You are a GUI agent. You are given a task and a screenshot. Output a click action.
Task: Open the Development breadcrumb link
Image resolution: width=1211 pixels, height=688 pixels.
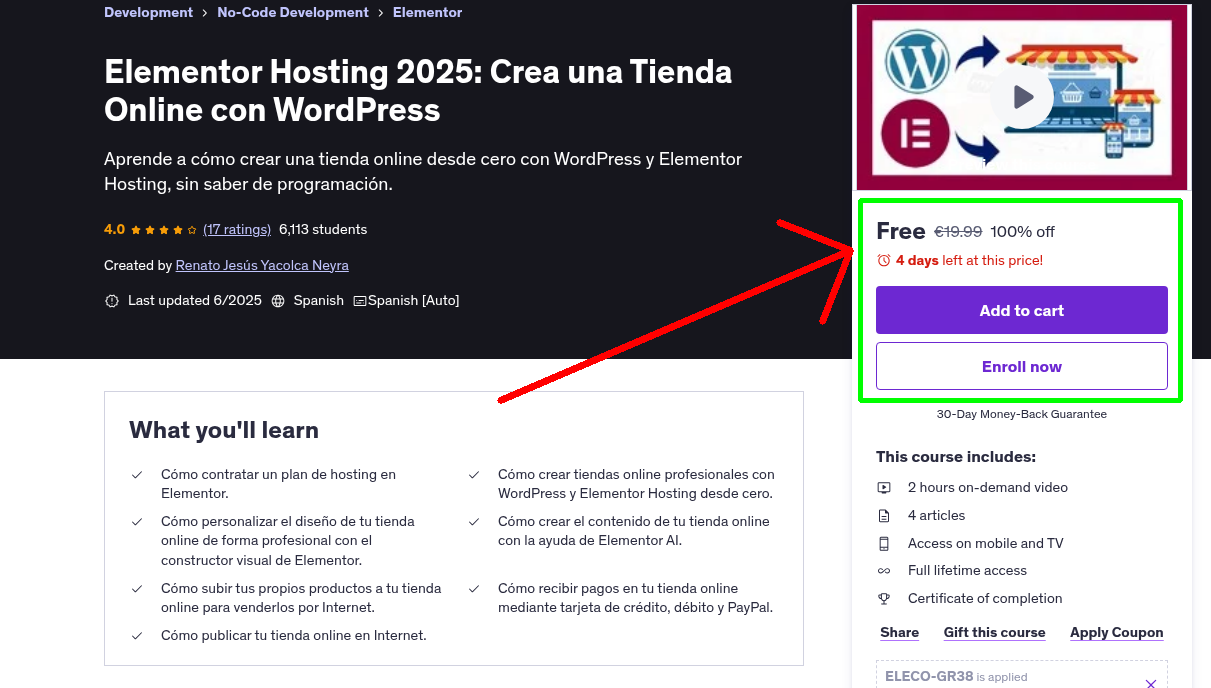coord(149,13)
